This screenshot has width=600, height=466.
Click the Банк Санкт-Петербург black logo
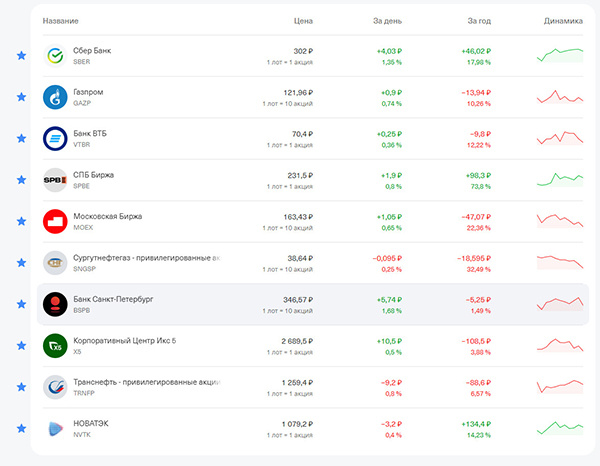point(55,304)
